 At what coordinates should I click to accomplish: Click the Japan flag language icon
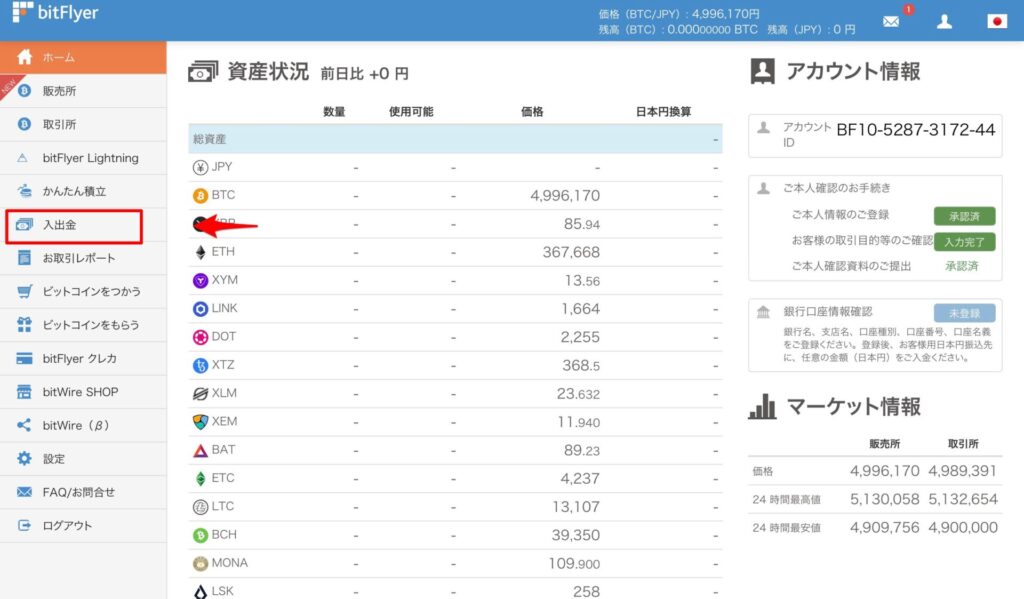point(997,22)
